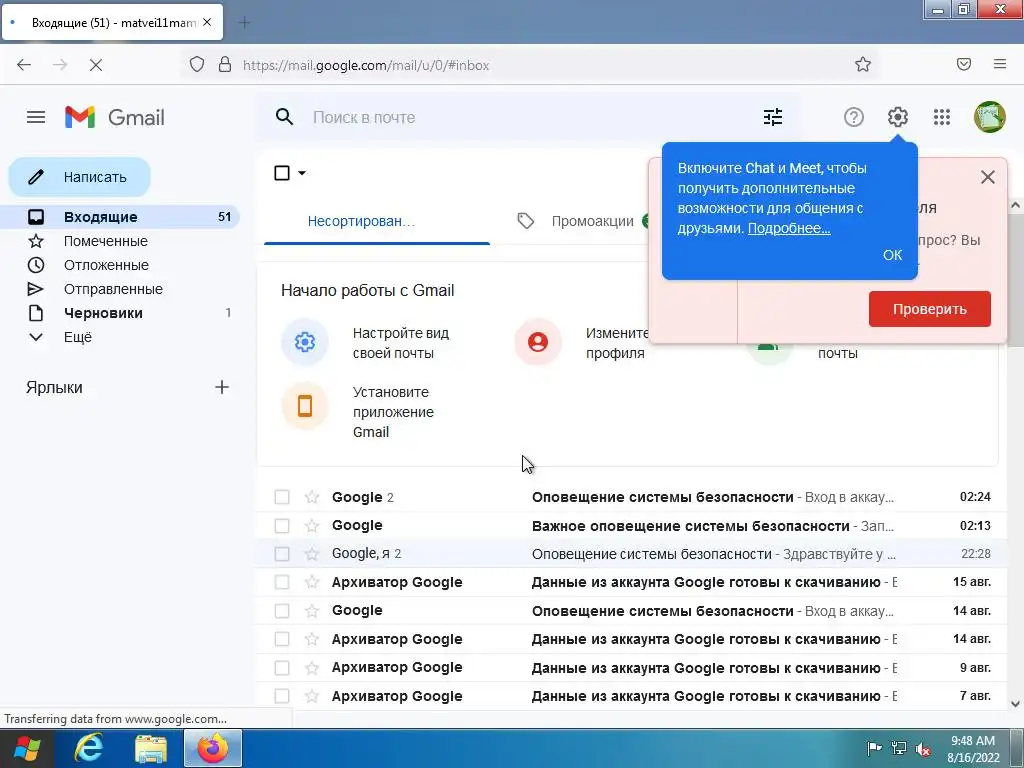Tick the select-all checkbox above the inbox

282,173
